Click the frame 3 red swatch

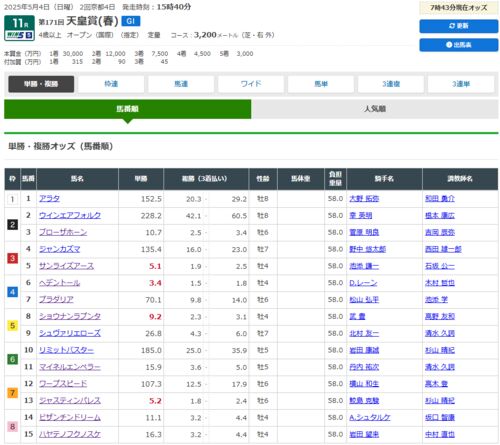[x=12, y=258]
